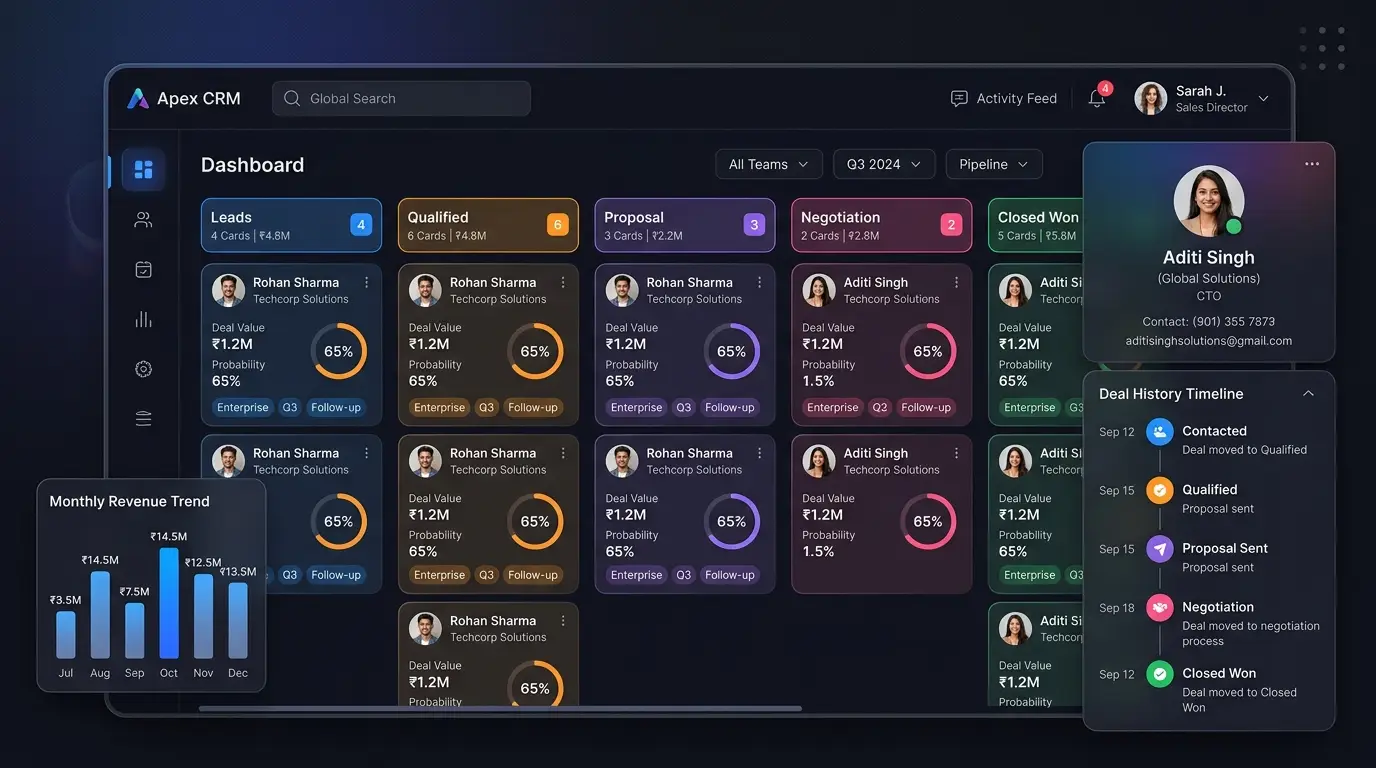The width and height of the screenshot is (1376, 768).
Task: Click the 65% progress ring on Q2-tagged Negotiation card
Action: (x=928, y=351)
